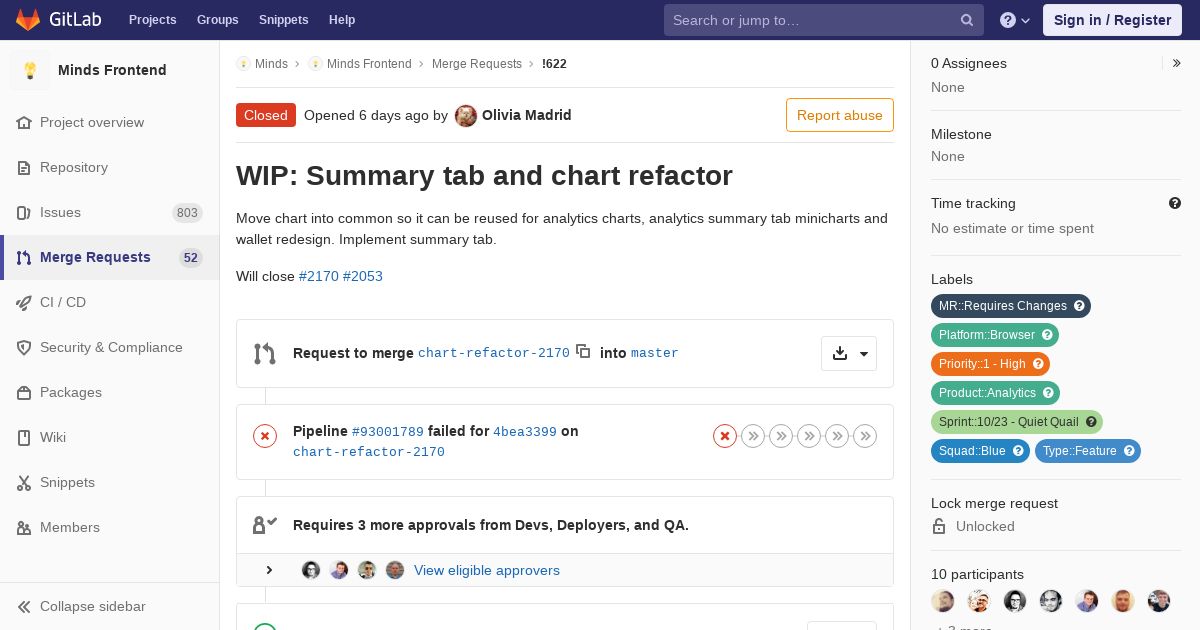Open issue #2170 link
Viewport: 1200px width, 630px height.
tap(319, 276)
